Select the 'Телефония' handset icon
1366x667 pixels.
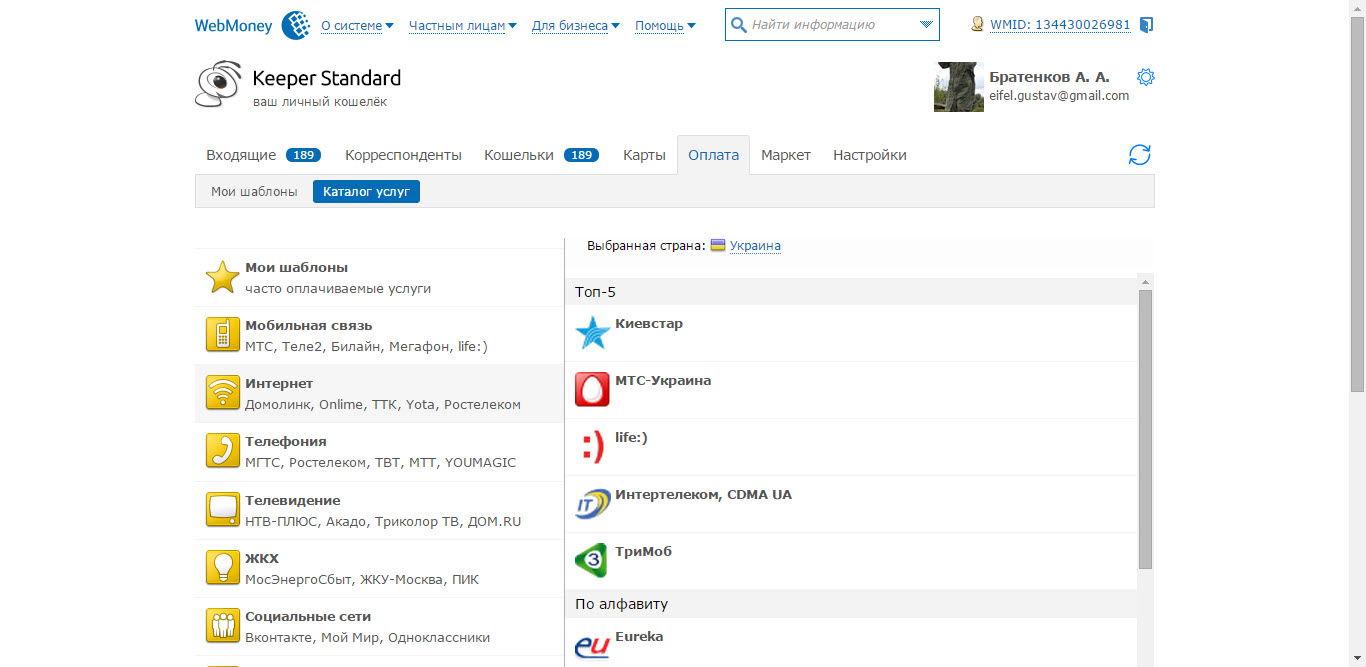[x=222, y=451]
